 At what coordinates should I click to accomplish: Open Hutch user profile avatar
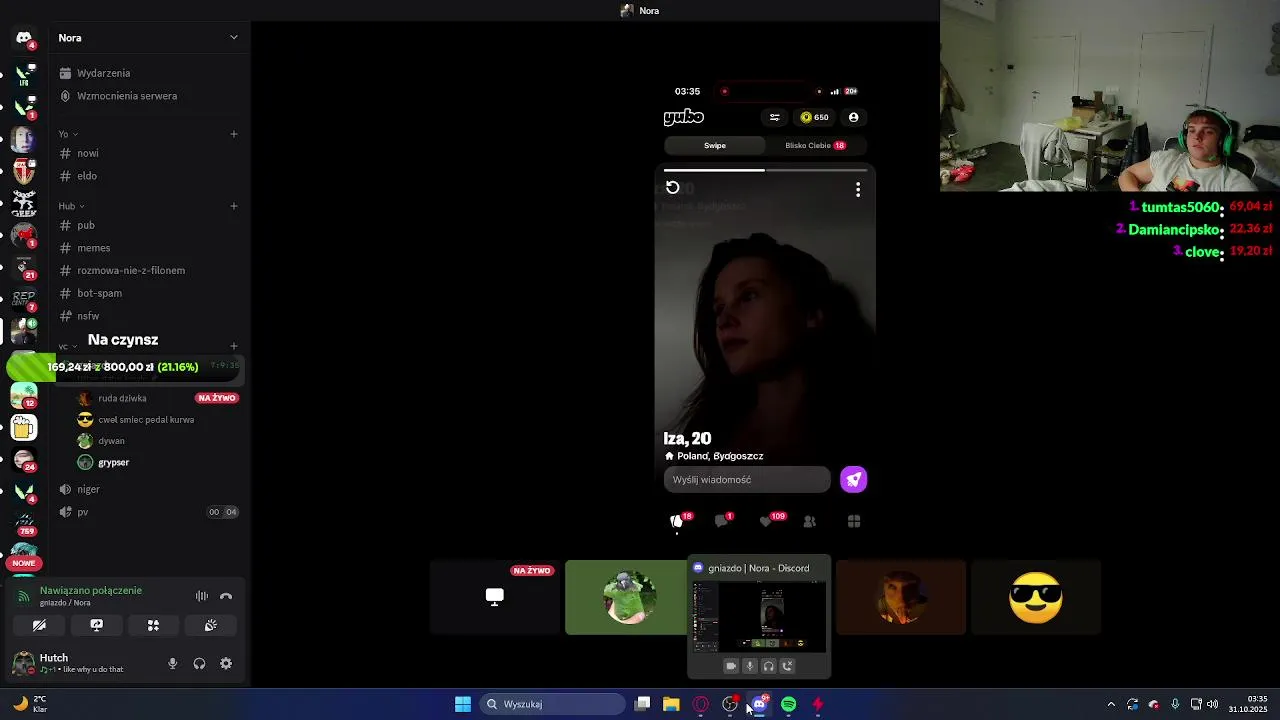click(x=23, y=663)
